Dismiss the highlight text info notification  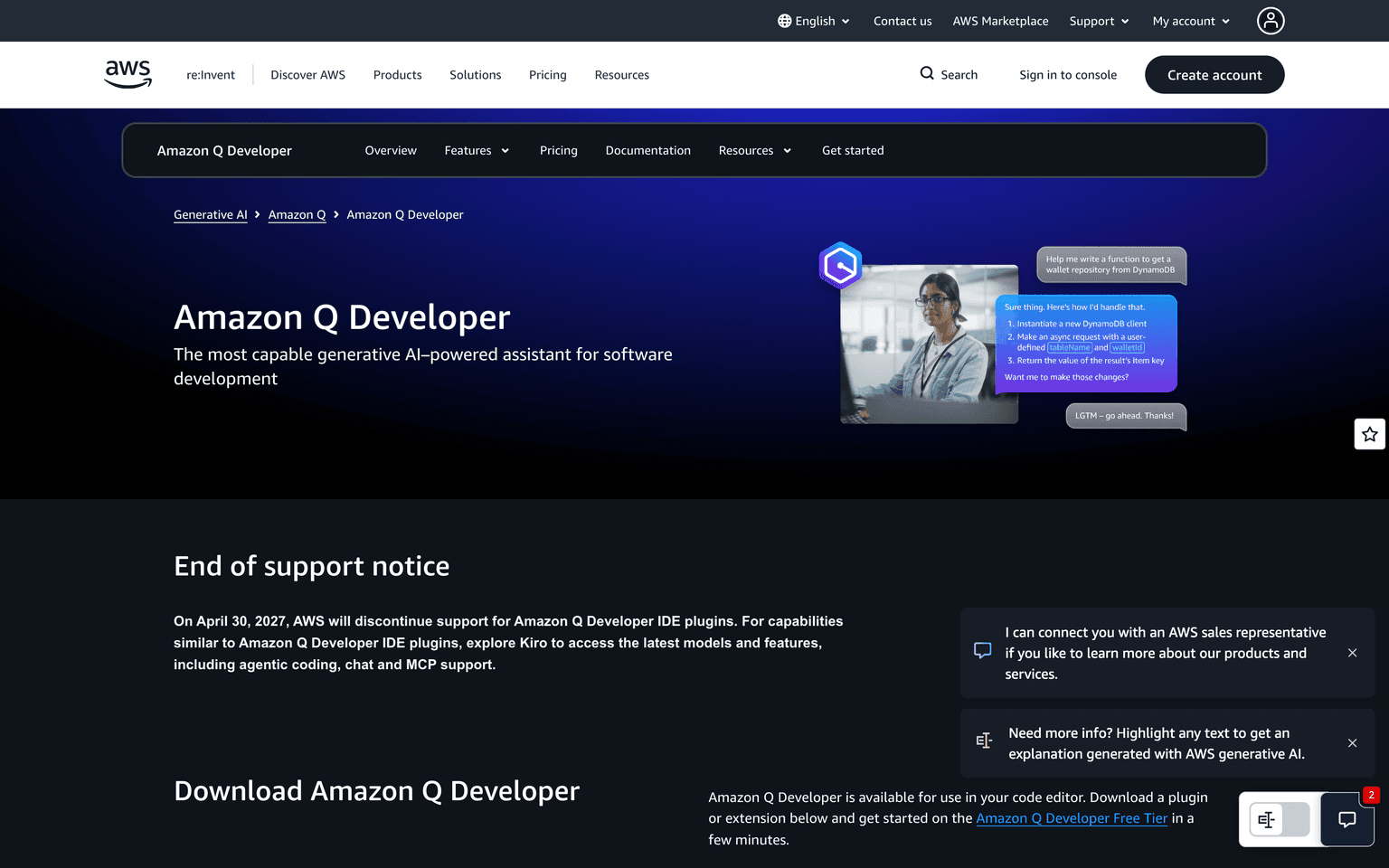pos(1352,743)
